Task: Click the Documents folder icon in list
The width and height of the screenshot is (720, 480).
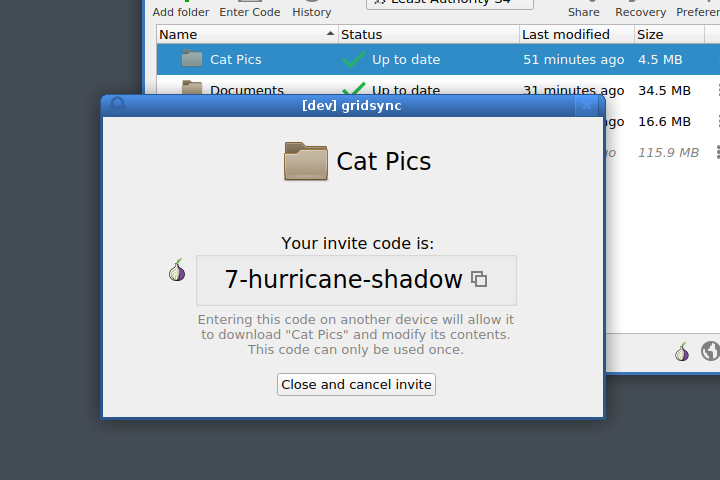Action: coord(191,87)
